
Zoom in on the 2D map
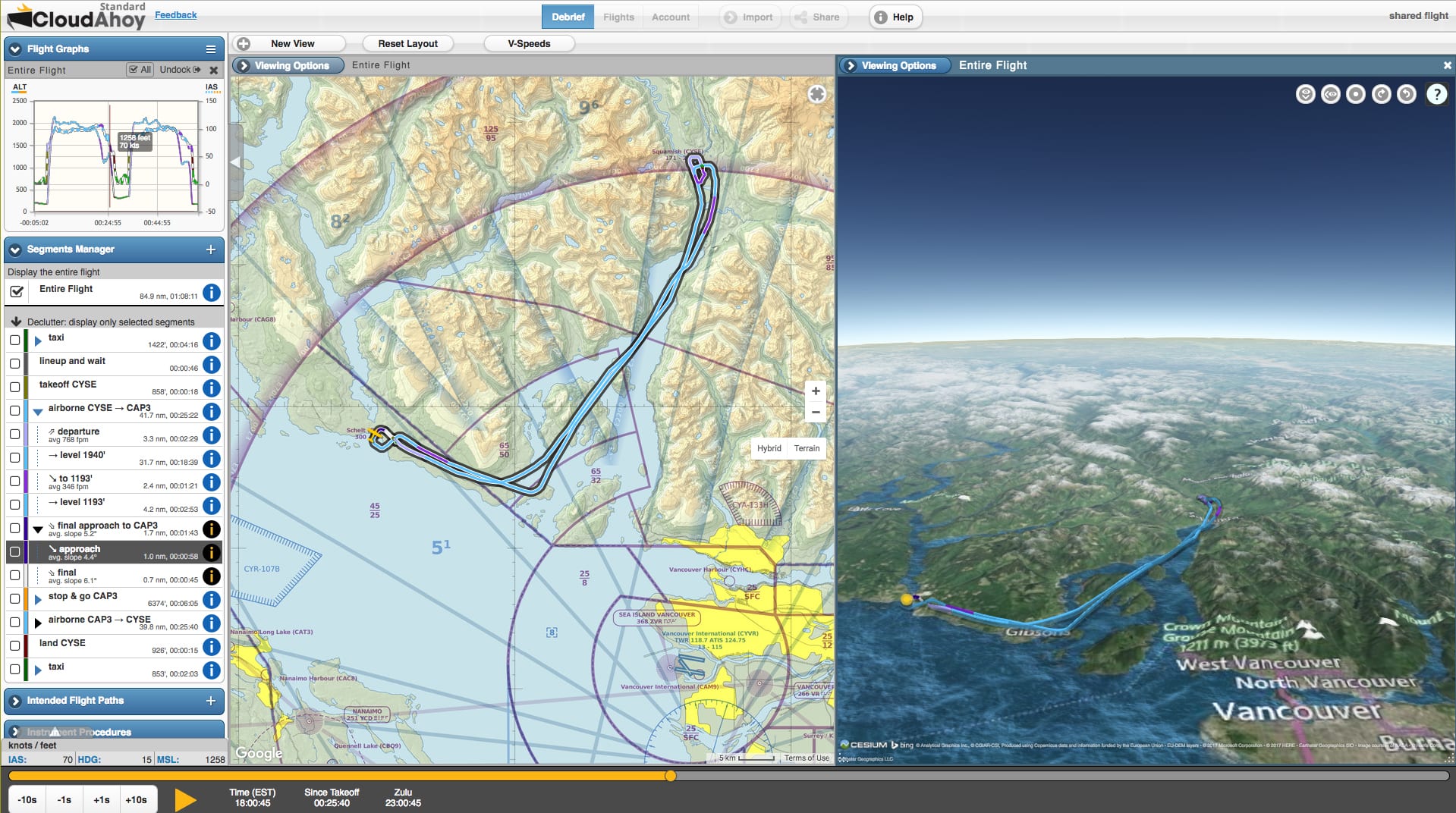[x=816, y=391]
